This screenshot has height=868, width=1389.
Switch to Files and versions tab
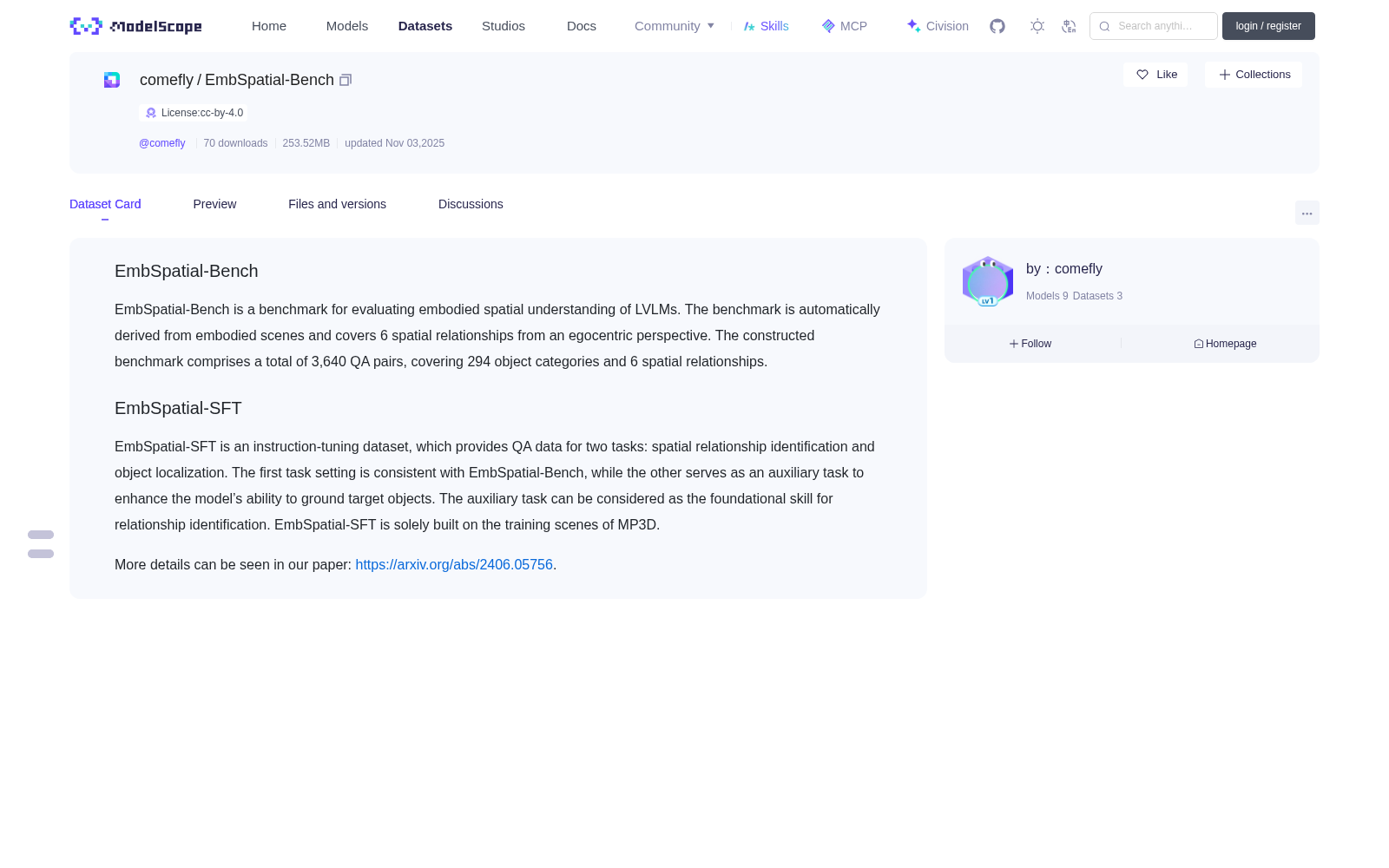tap(337, 204)
